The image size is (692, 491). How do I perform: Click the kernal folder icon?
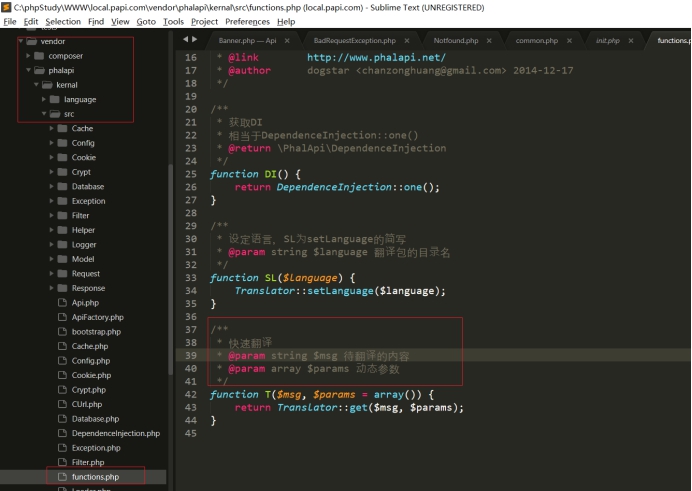click(47, 85)
